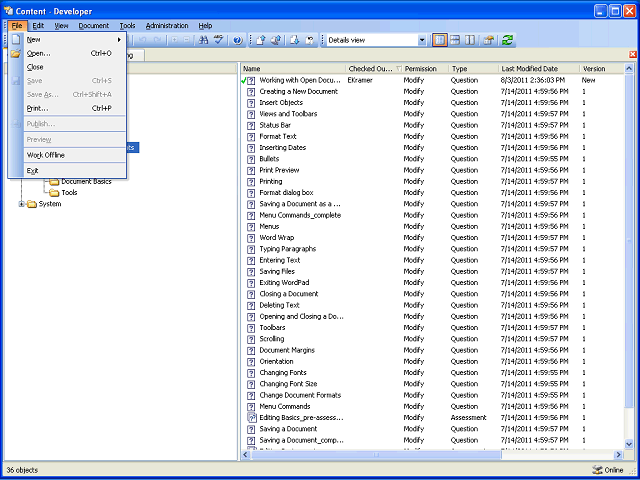Sort by Last Modified Date column header
The height and width of the screenshot is (480, 640).
pyautogui.click(x=539, y=69)
